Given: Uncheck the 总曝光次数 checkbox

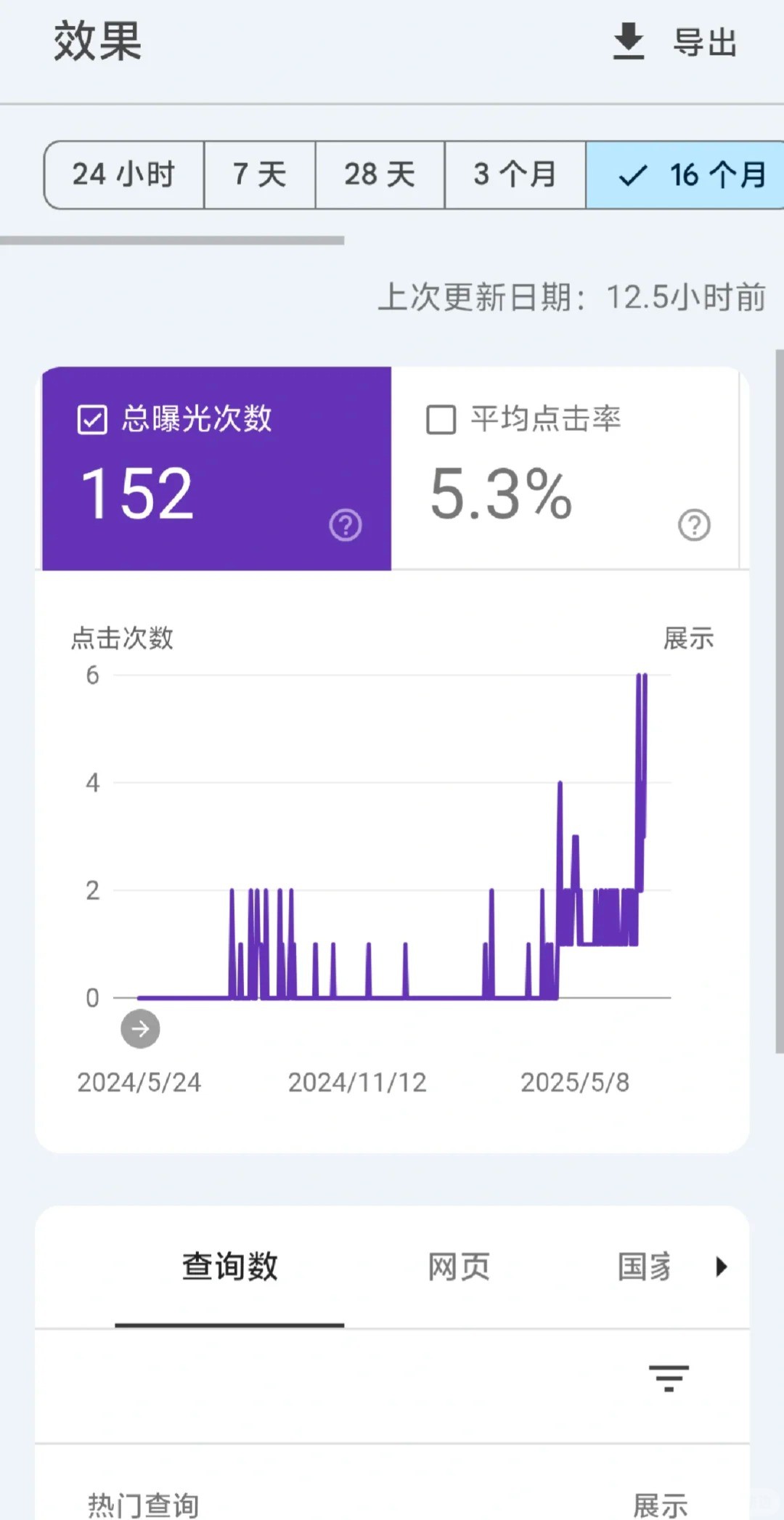Looking at the screenshot, I should [92, 420].
